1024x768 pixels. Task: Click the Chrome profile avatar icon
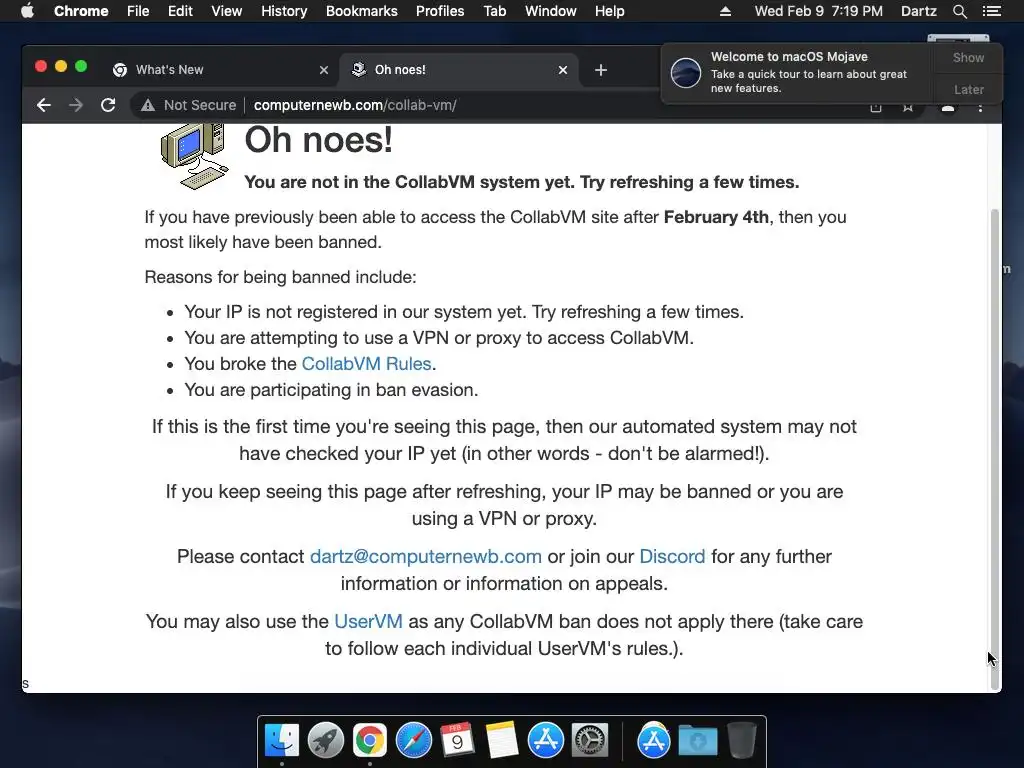(948, 107)
